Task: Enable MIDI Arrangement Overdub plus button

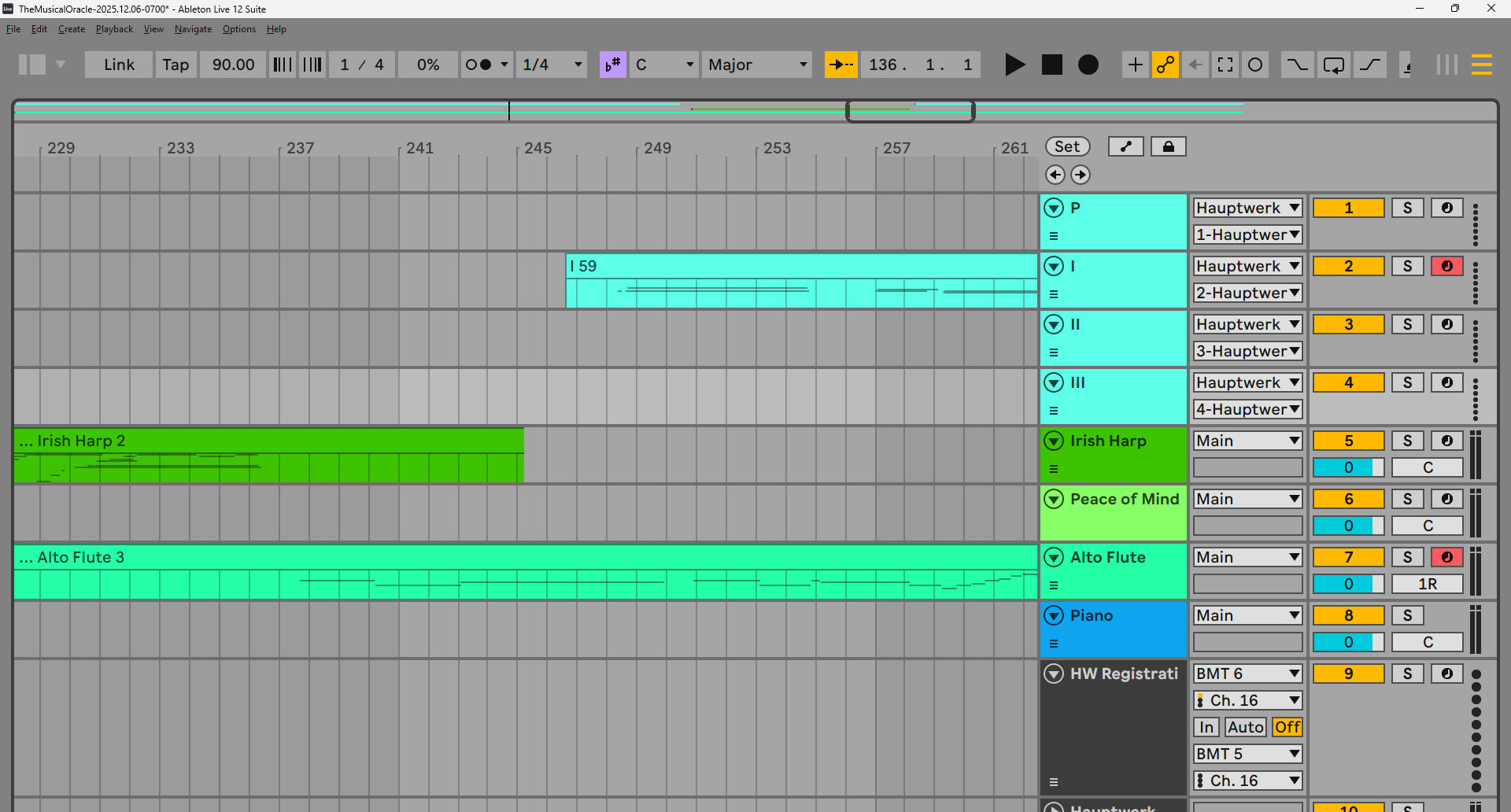Action: point(1135,65)
